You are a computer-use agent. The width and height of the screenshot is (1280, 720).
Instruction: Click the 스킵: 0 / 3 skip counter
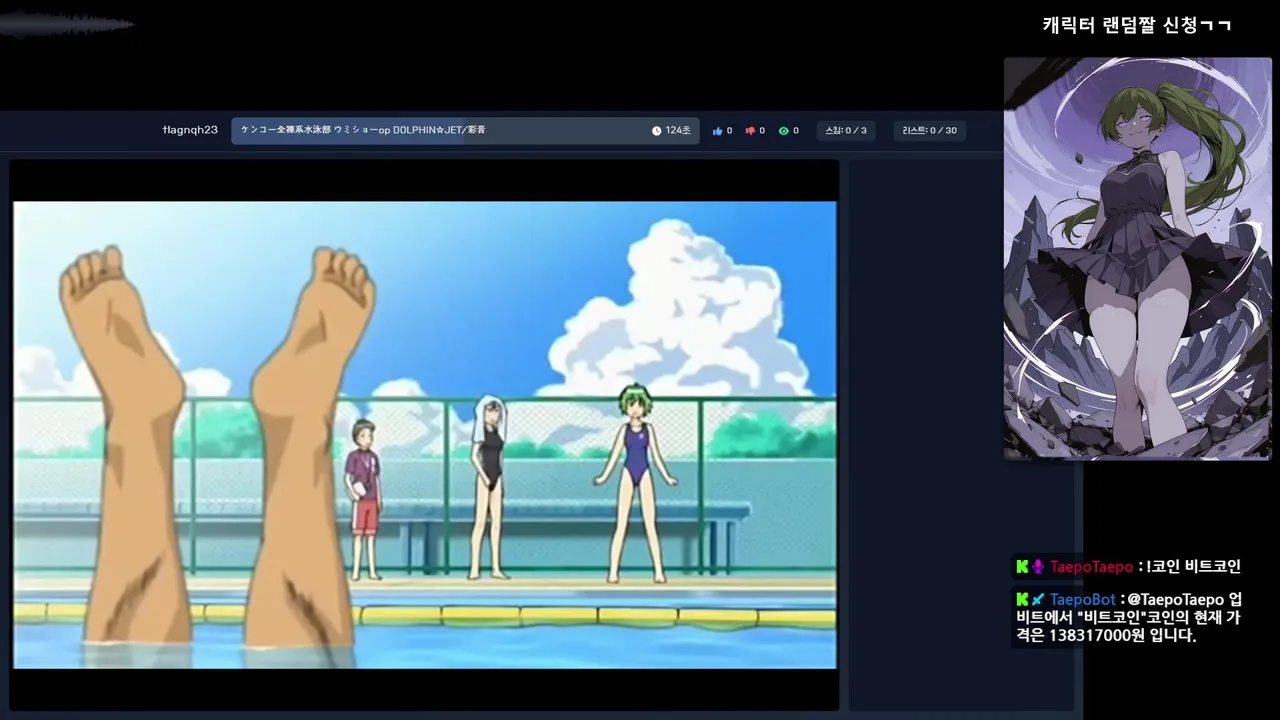click(845, 131)
